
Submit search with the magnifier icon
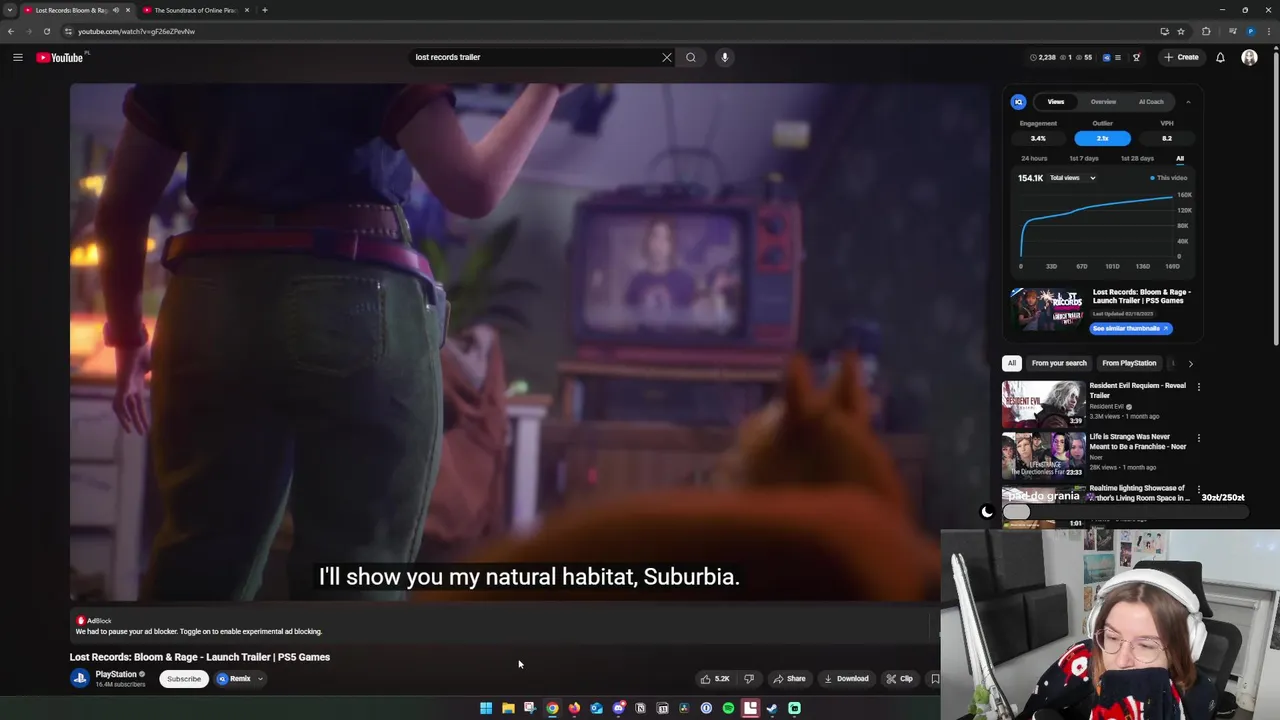691,57
